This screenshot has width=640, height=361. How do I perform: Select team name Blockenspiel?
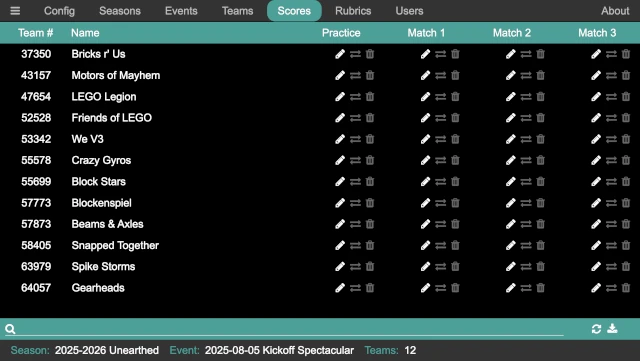(x=101, y=203)
